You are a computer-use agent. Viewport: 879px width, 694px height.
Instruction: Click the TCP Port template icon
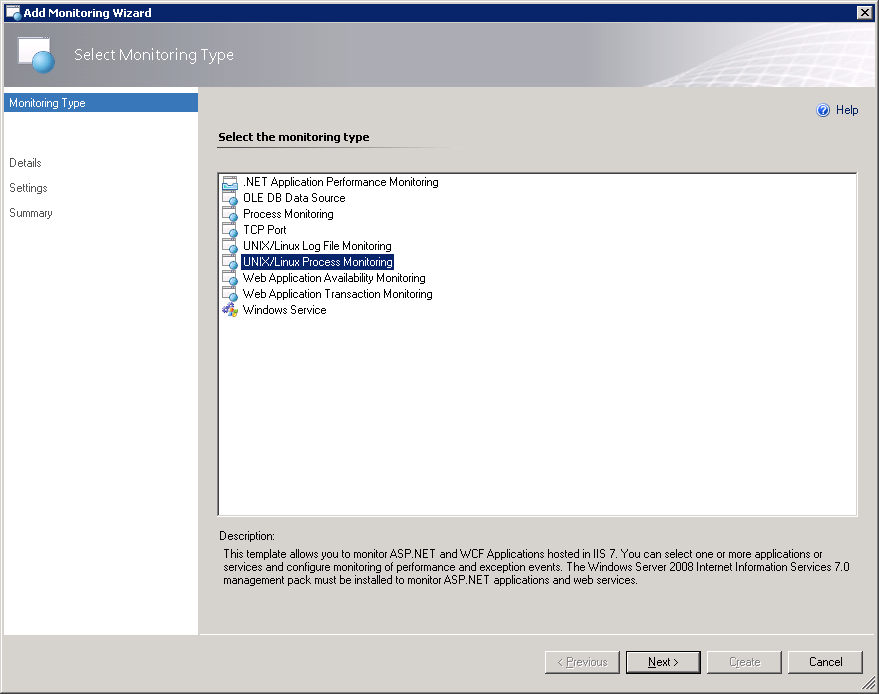[230, 231]
